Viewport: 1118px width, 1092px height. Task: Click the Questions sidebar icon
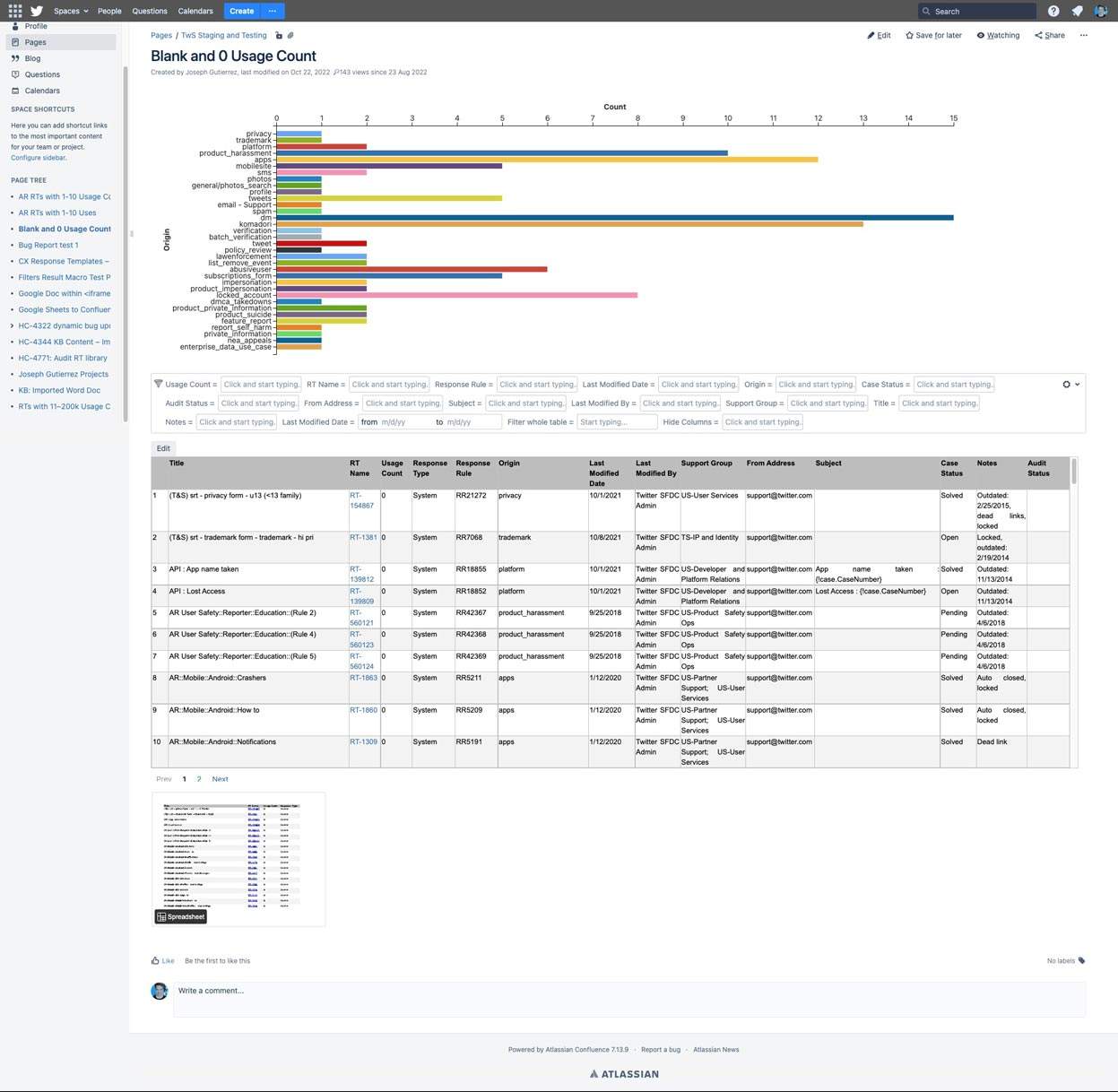point(15,74)
